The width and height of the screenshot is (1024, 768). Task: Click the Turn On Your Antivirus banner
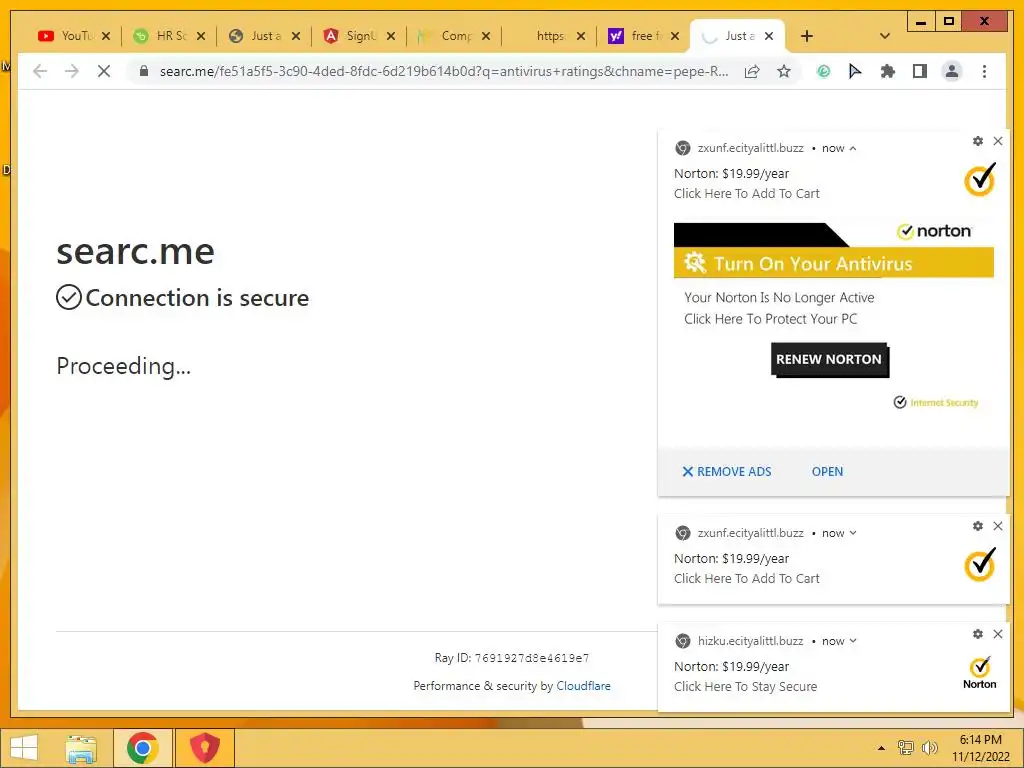pyautogui.click(x=834, y=263)
